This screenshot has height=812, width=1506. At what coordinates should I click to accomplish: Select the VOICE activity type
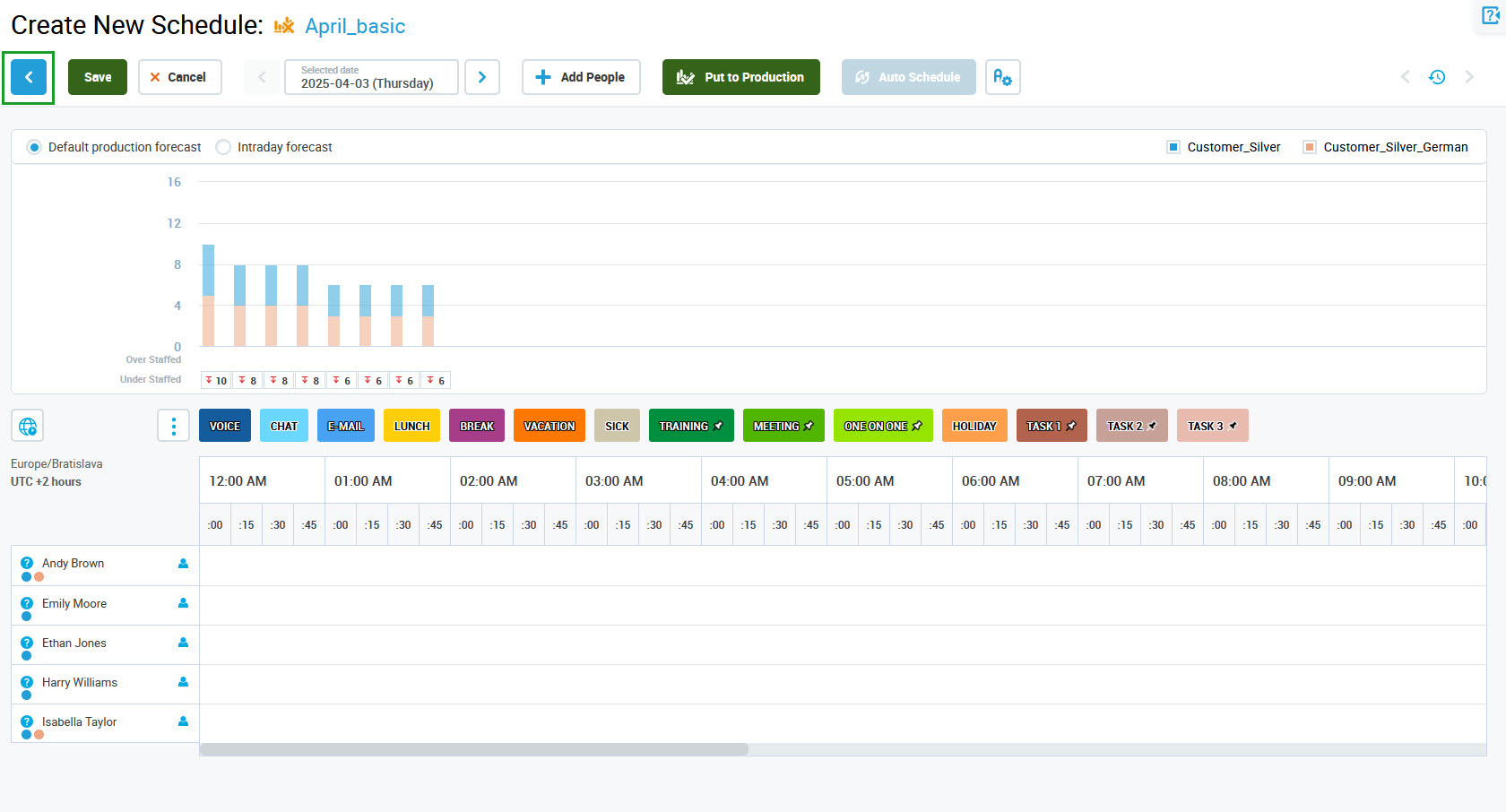click(x=225, y=426)
